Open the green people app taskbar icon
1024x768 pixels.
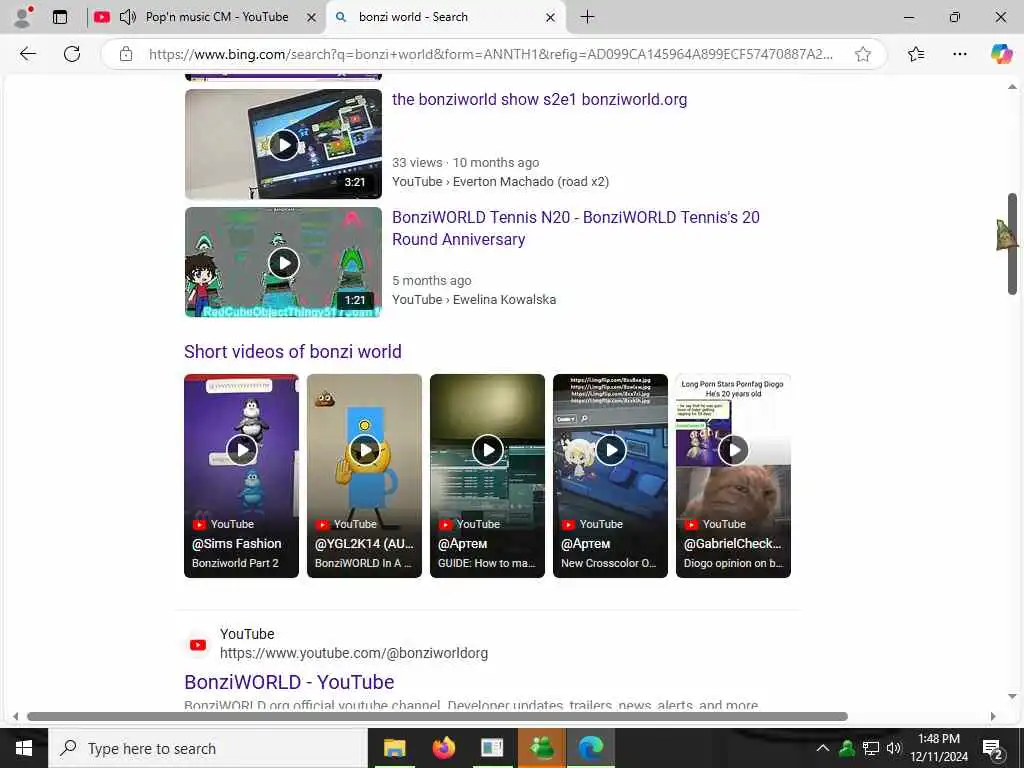541,748
